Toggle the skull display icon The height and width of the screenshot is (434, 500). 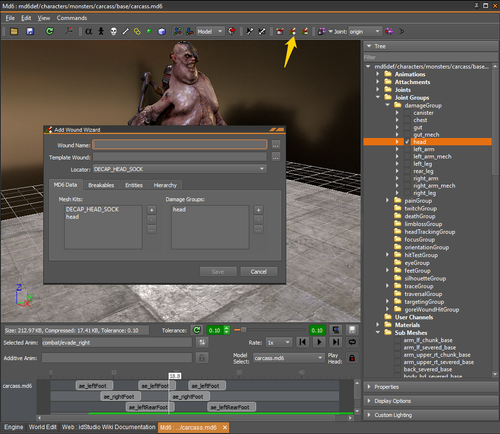pyautogui.click(x=113, y=31)
